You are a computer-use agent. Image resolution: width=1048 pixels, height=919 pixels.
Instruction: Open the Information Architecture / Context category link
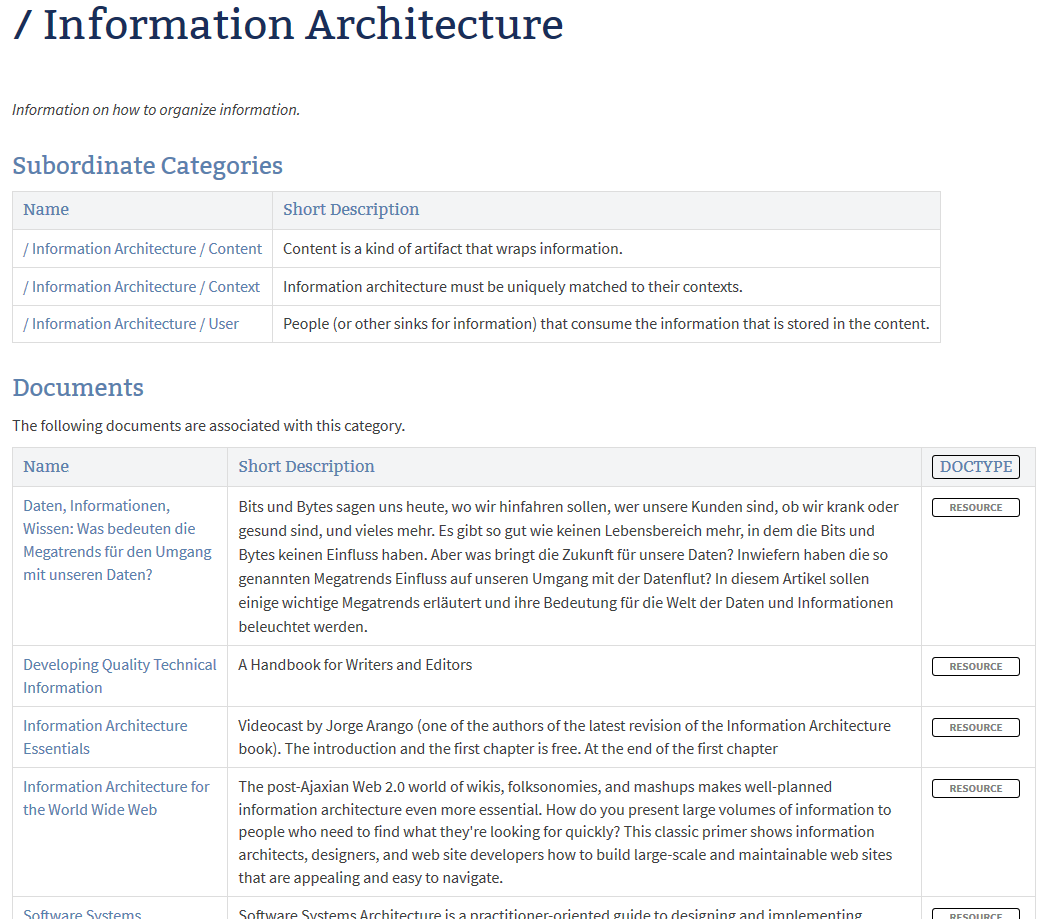pyautogui.click(x=141, y=287)
